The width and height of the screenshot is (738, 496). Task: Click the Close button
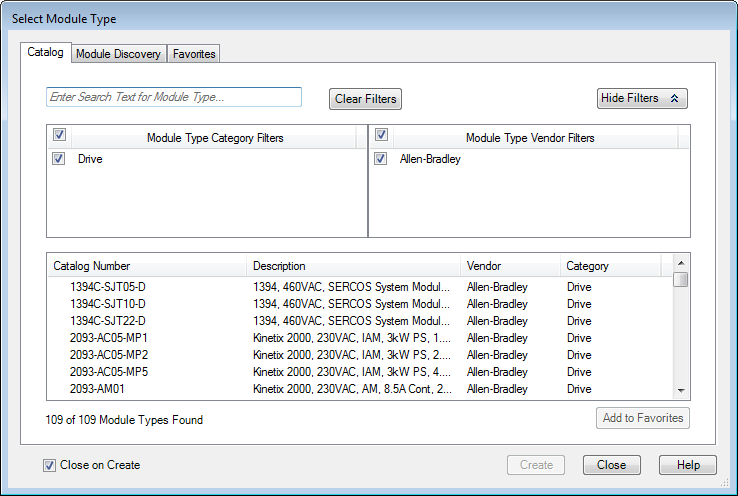(611, 465)
